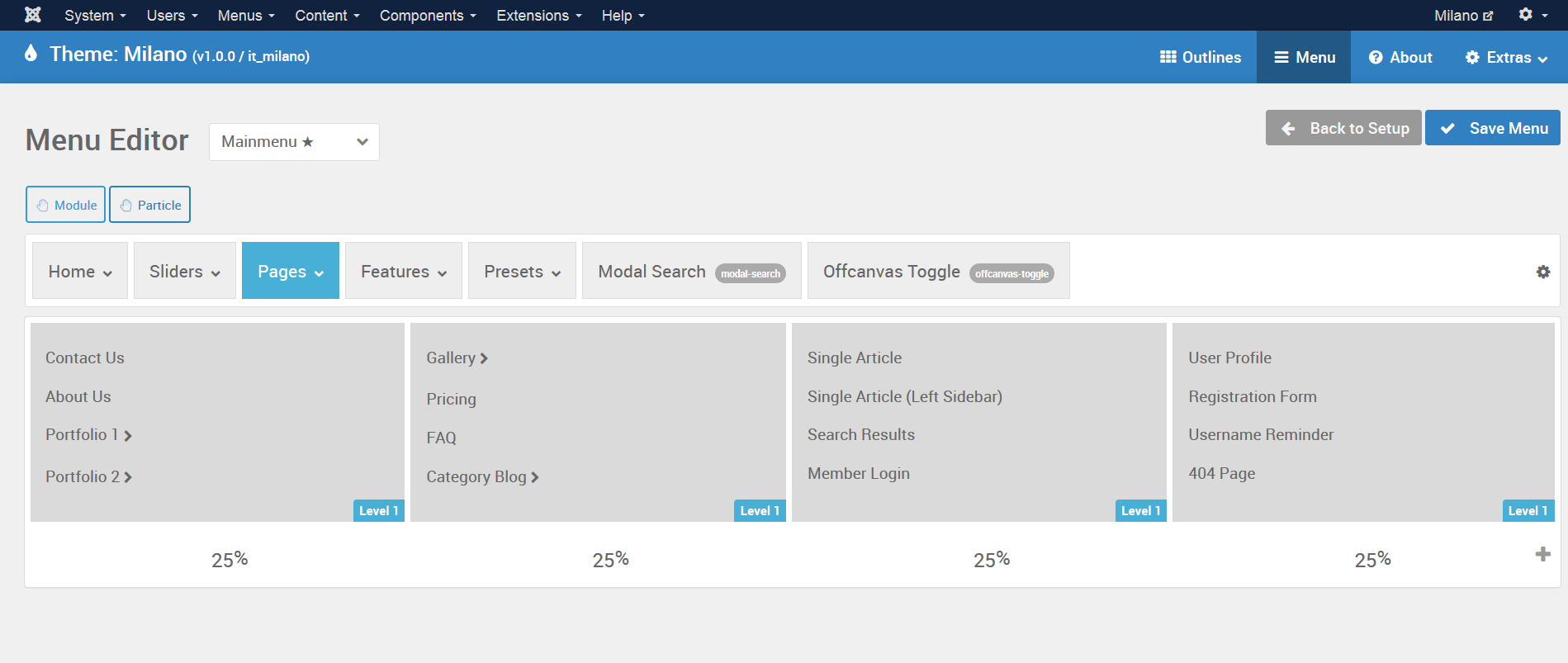1568x663 pixels.
Task: Click the Save Menu button
Action: (1492, 128)
